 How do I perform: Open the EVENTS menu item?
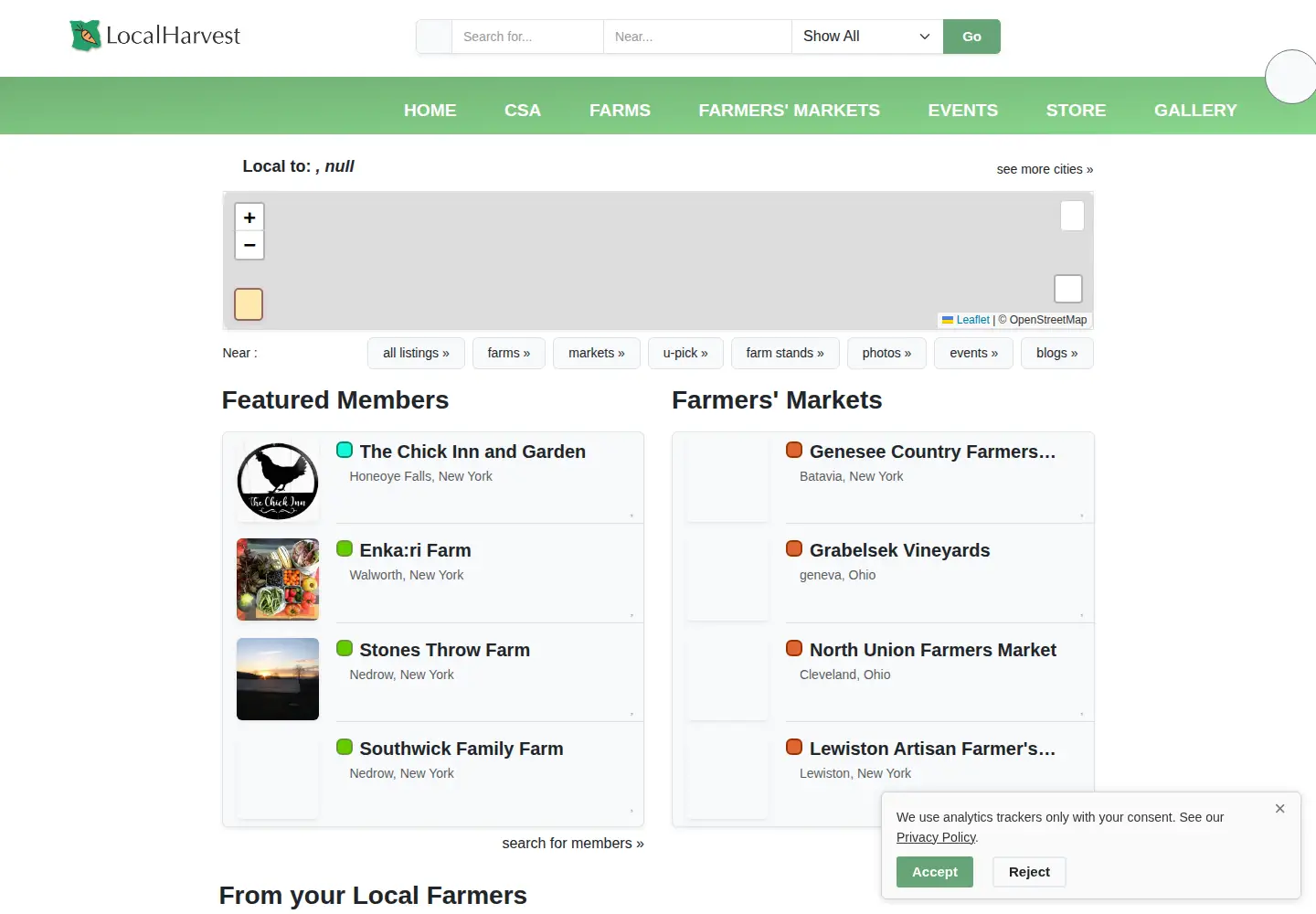963,110
